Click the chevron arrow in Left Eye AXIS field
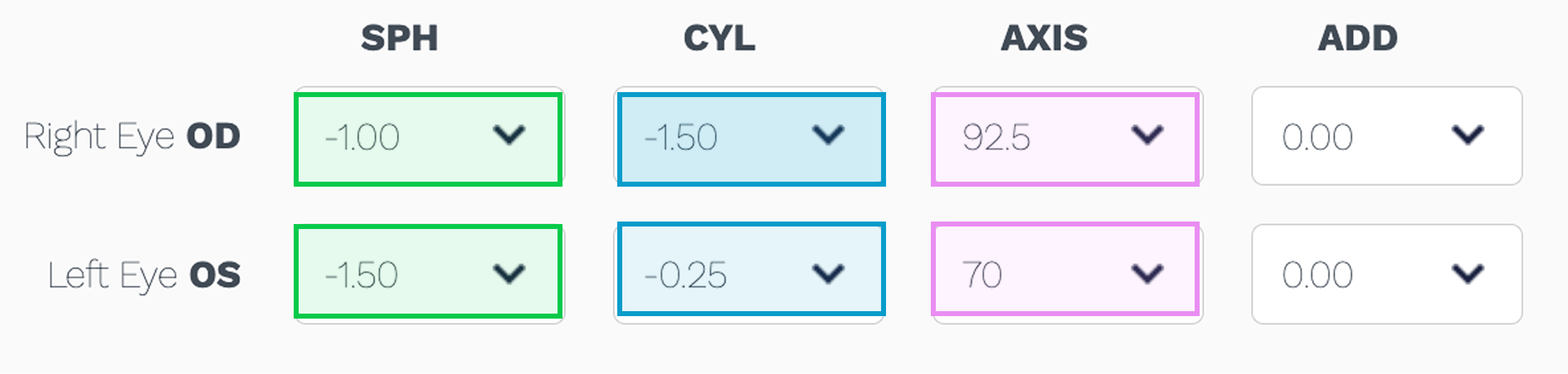Image resolution: width=1568 pixels, height=374 pixels. pyautogui.click(x=1147, y=273)
